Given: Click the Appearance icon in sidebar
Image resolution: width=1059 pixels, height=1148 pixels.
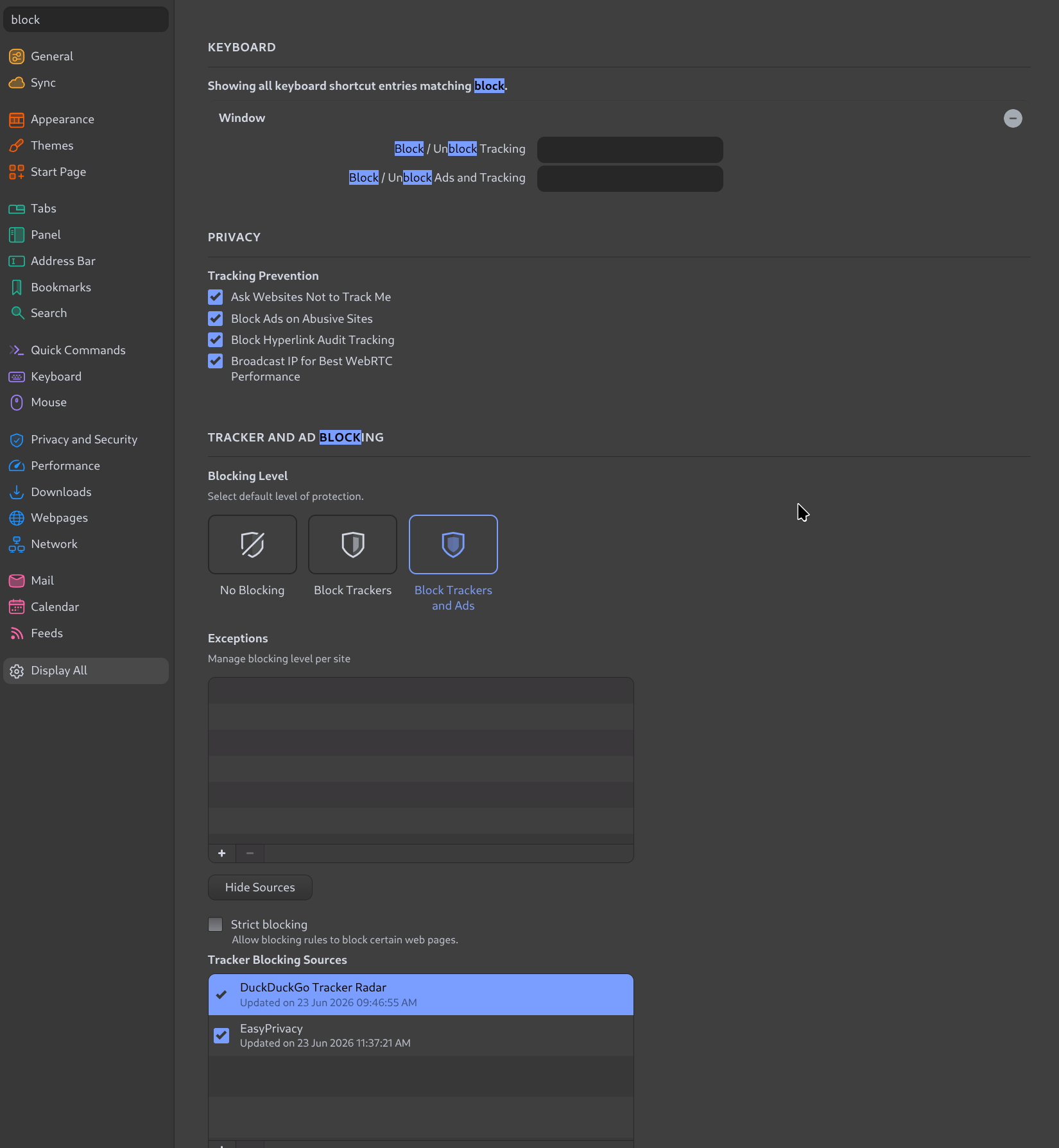Looking at the screenshot, I should [17, 119].
